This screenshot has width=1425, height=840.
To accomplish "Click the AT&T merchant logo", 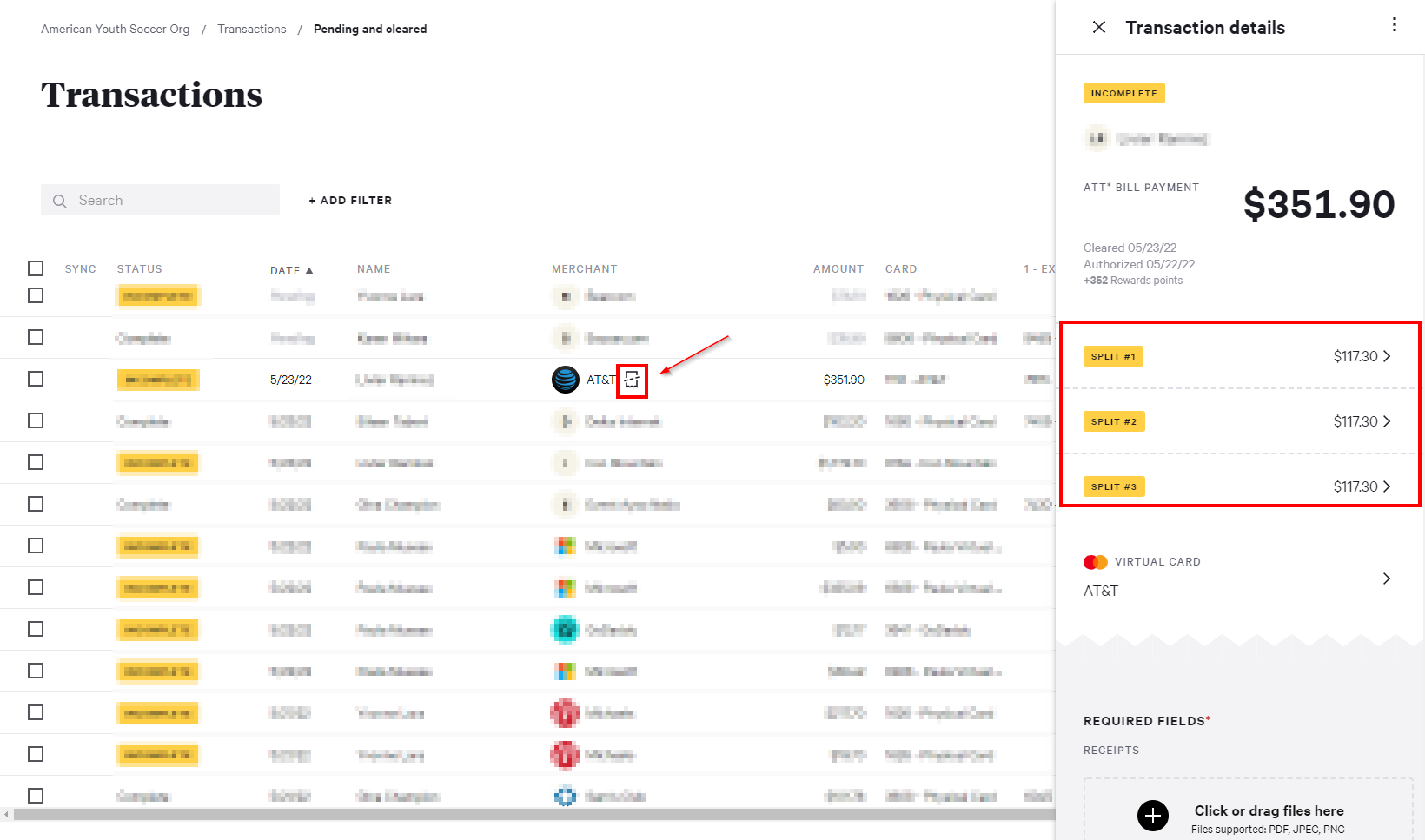I will [566, 380].
